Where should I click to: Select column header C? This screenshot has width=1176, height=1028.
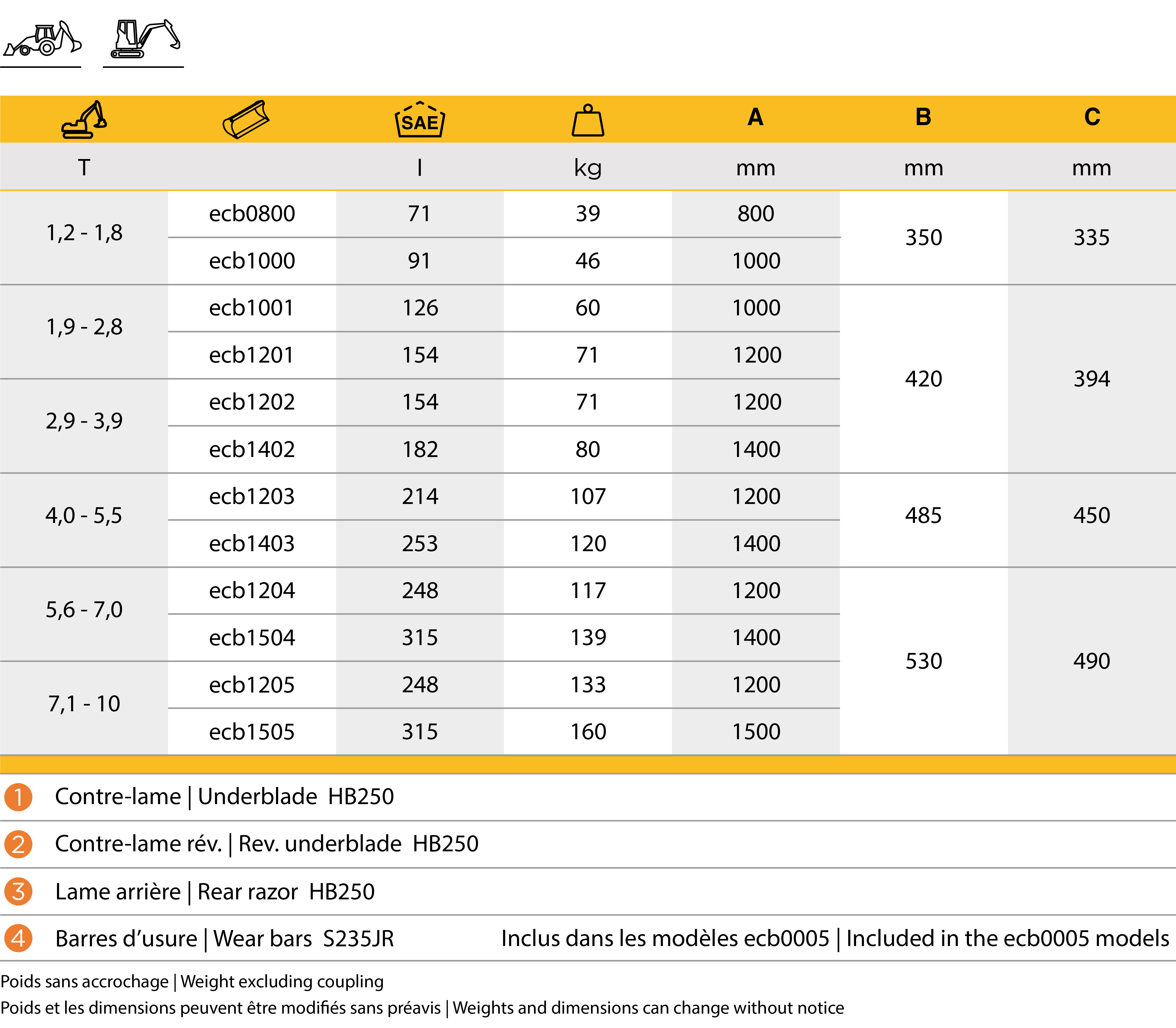(1092, 117)
